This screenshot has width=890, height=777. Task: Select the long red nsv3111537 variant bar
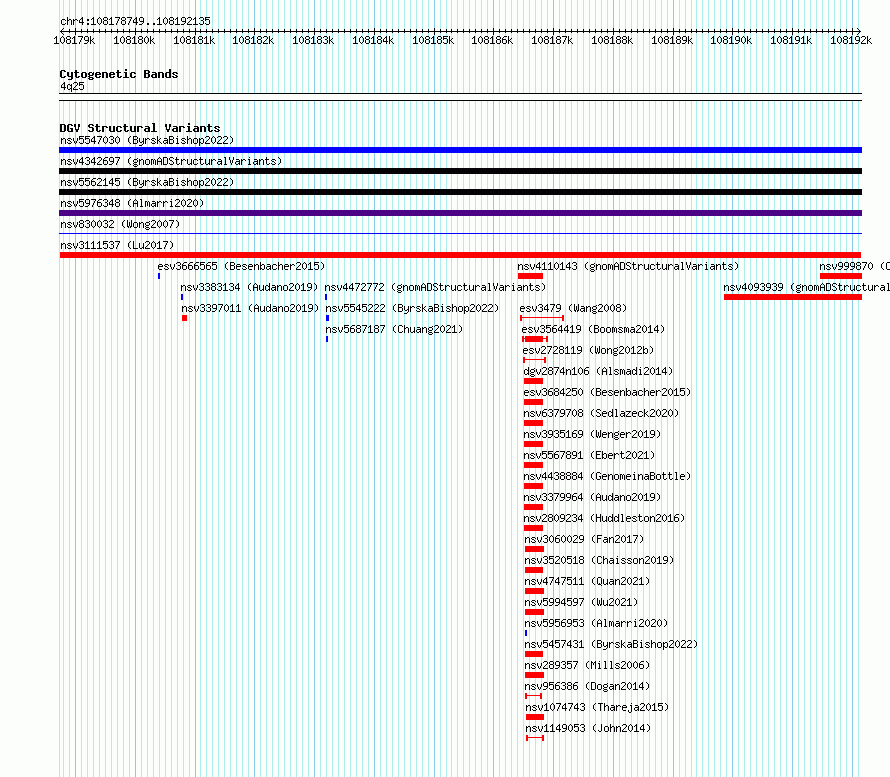click(460, 255)
